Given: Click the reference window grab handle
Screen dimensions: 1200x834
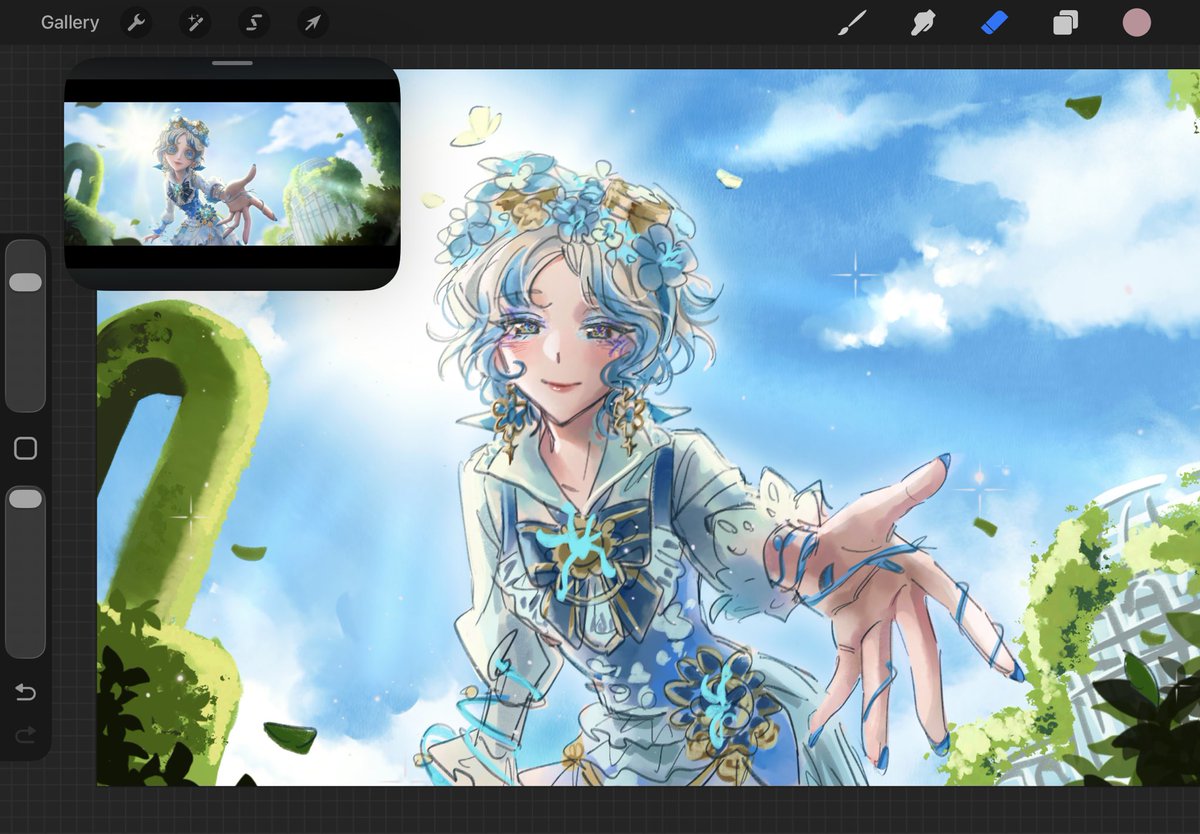Looking at the screenshot, I should pos(232,63).
